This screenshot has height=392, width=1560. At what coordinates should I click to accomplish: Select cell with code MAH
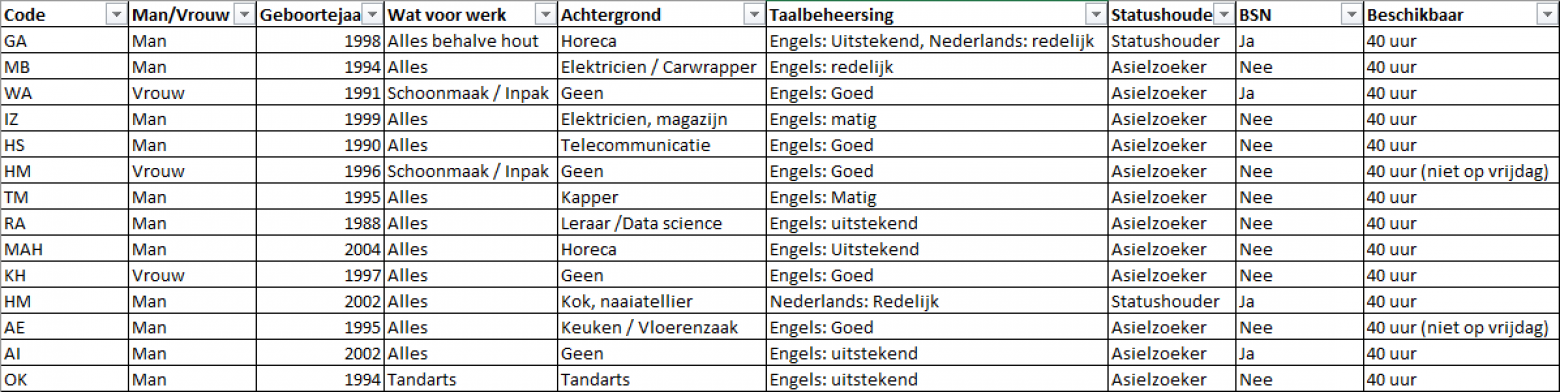pos(64,249)
